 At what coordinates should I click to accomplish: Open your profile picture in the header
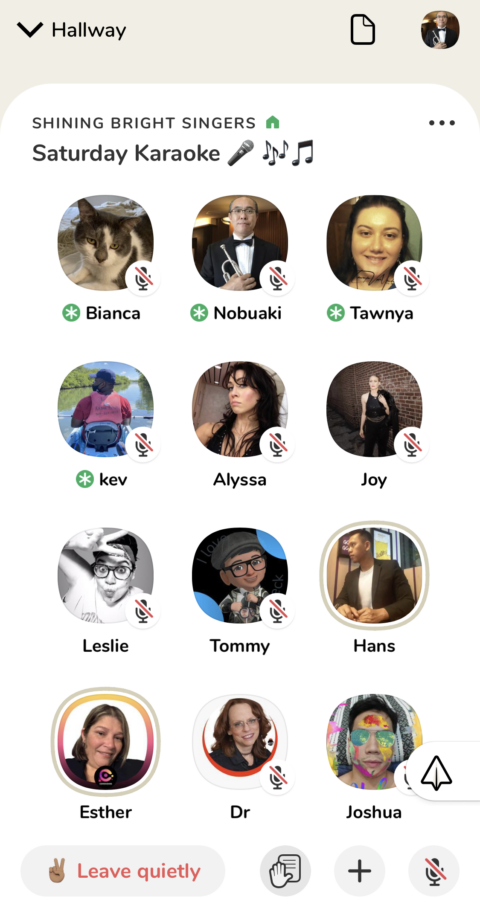tap(440, 30)
